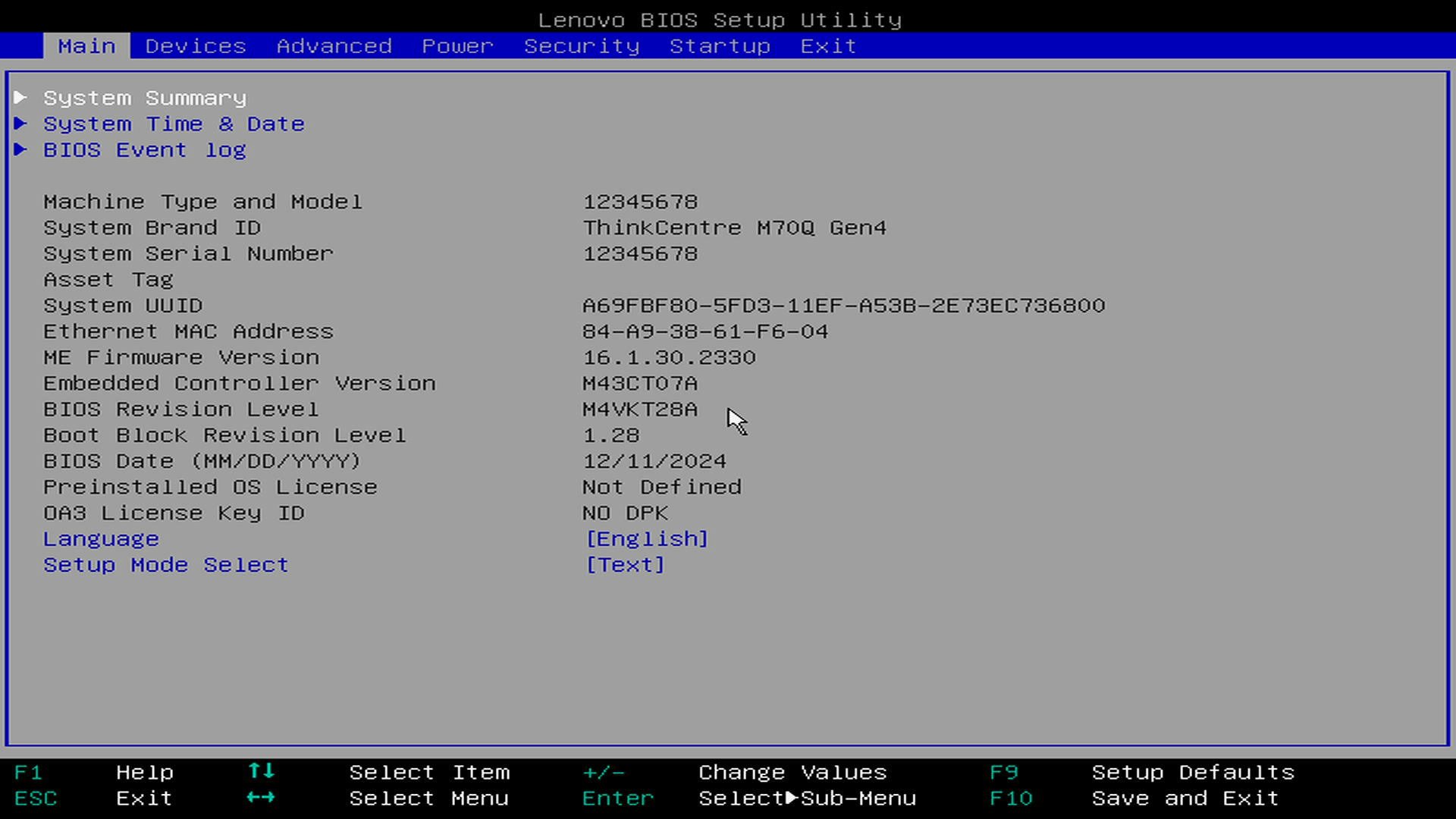Open the System Summary submenu
Screen dimensions: 1456x819
click(x=144, y=98)
